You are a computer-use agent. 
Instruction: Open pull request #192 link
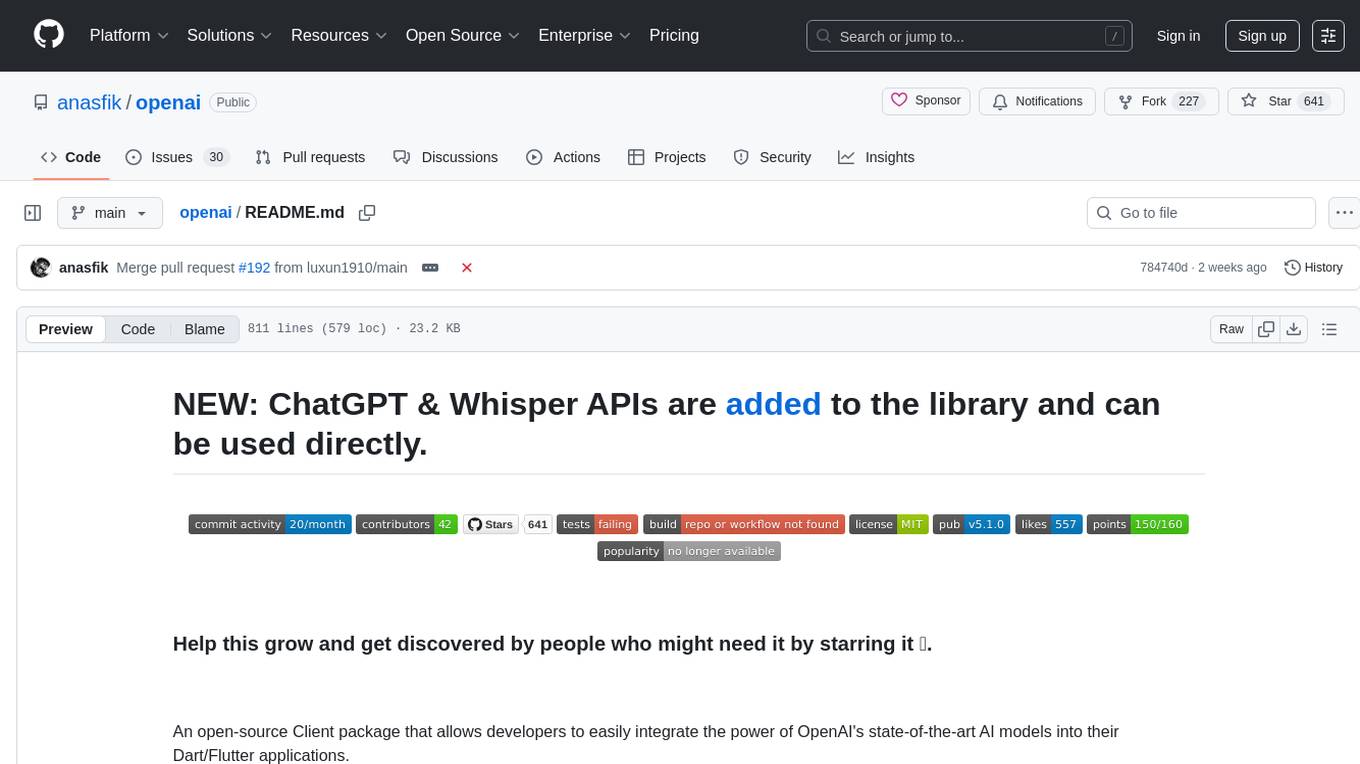[x=254, y=268]
